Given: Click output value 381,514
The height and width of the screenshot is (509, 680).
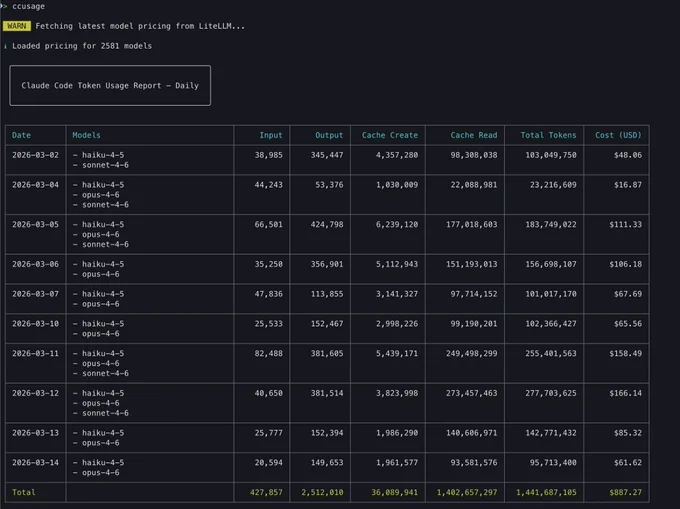Looking at the screenshot, I should coord(327,393).
